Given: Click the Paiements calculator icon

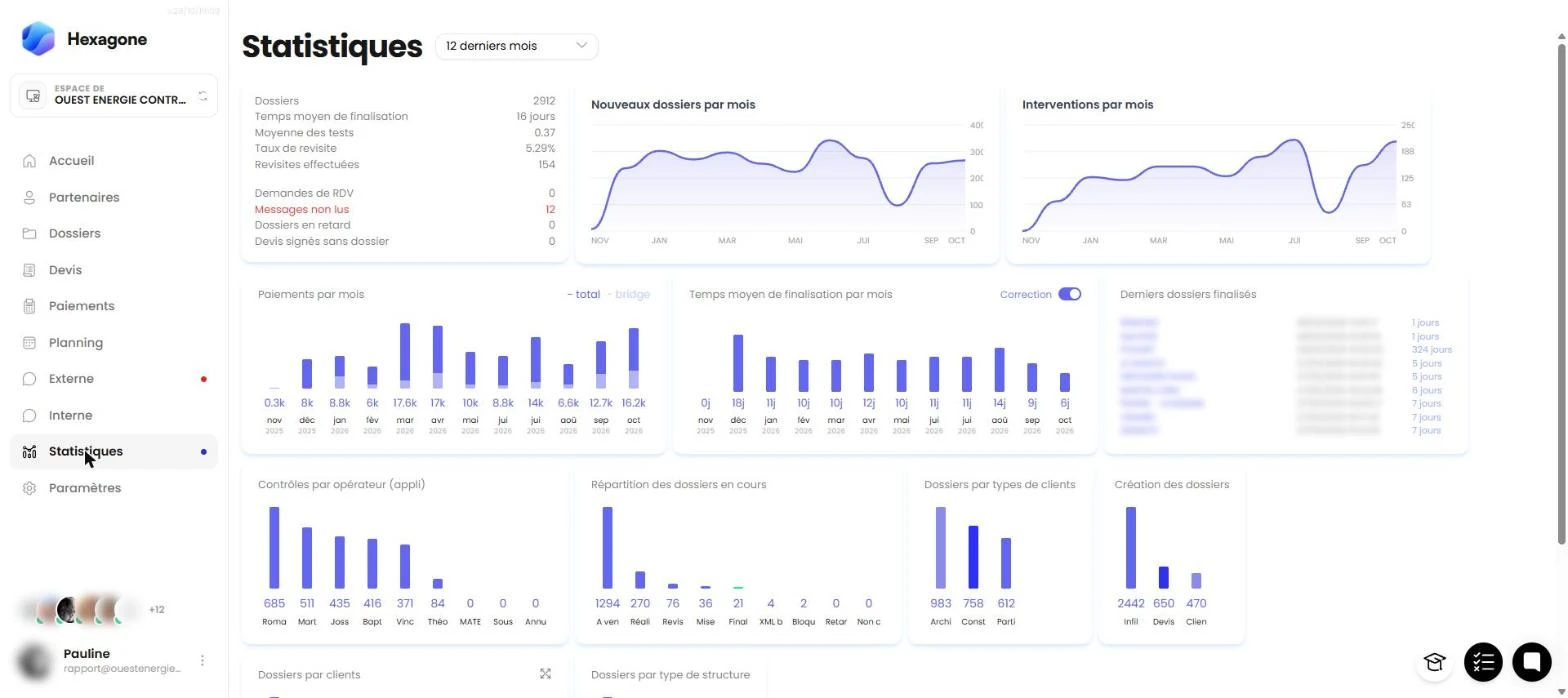Looking at the screenshot, I should click(29, 306).
